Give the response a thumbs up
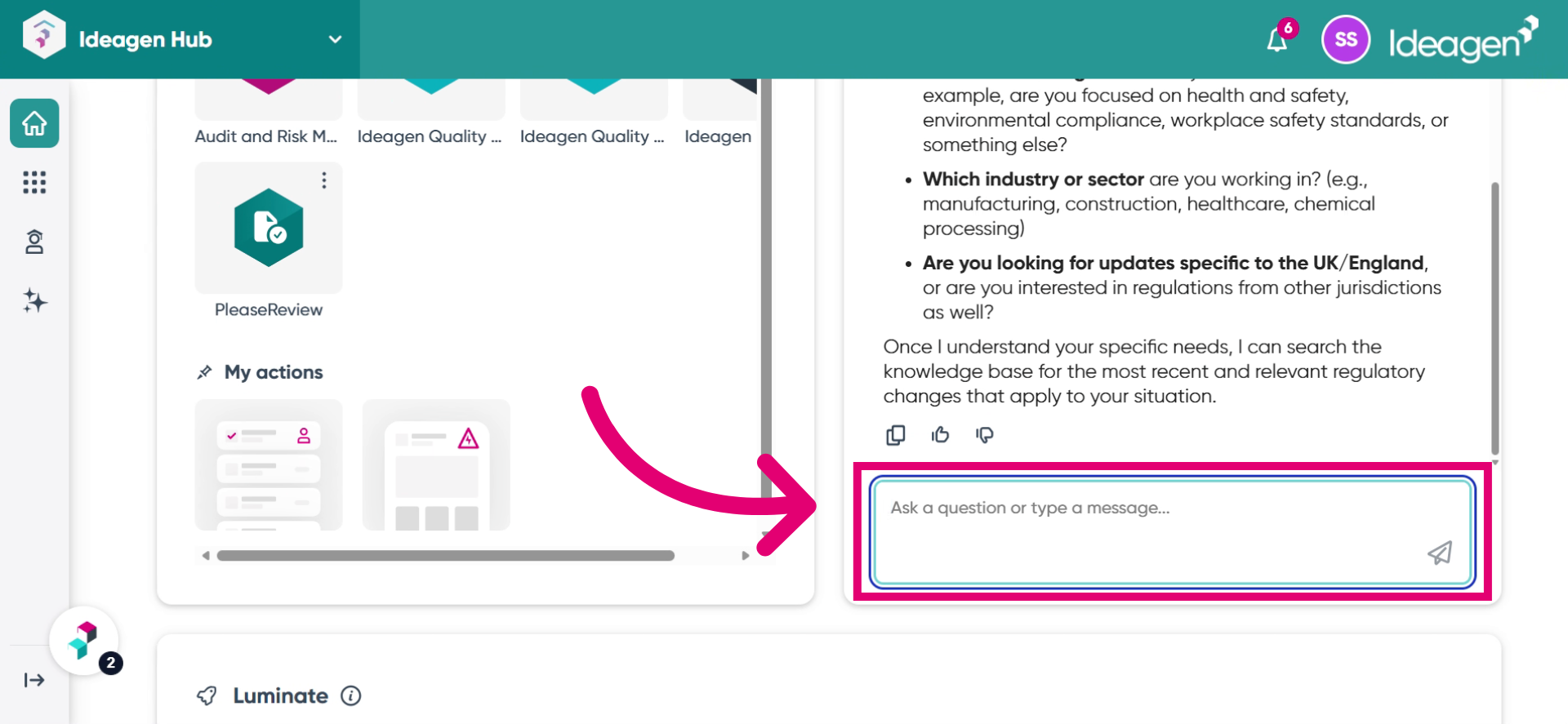 (941, 435)
